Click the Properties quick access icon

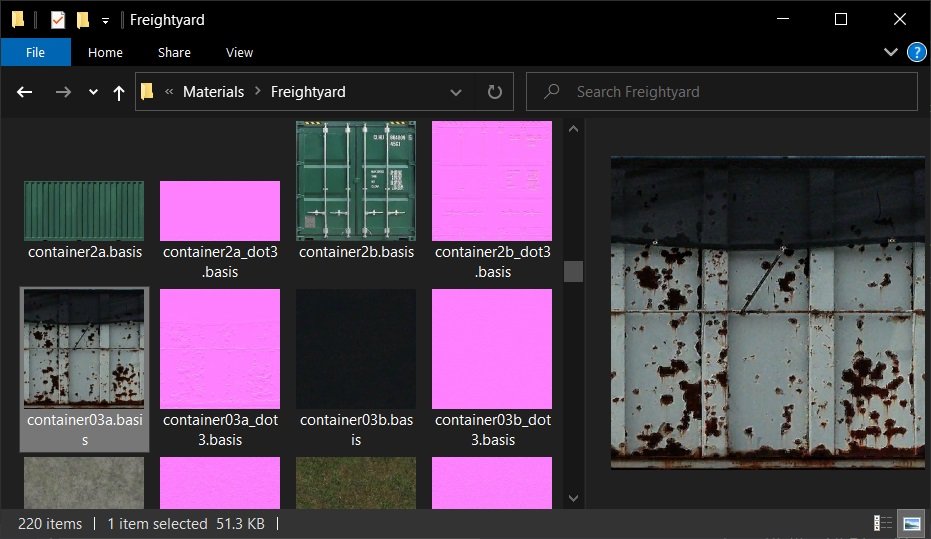point(57,20)
